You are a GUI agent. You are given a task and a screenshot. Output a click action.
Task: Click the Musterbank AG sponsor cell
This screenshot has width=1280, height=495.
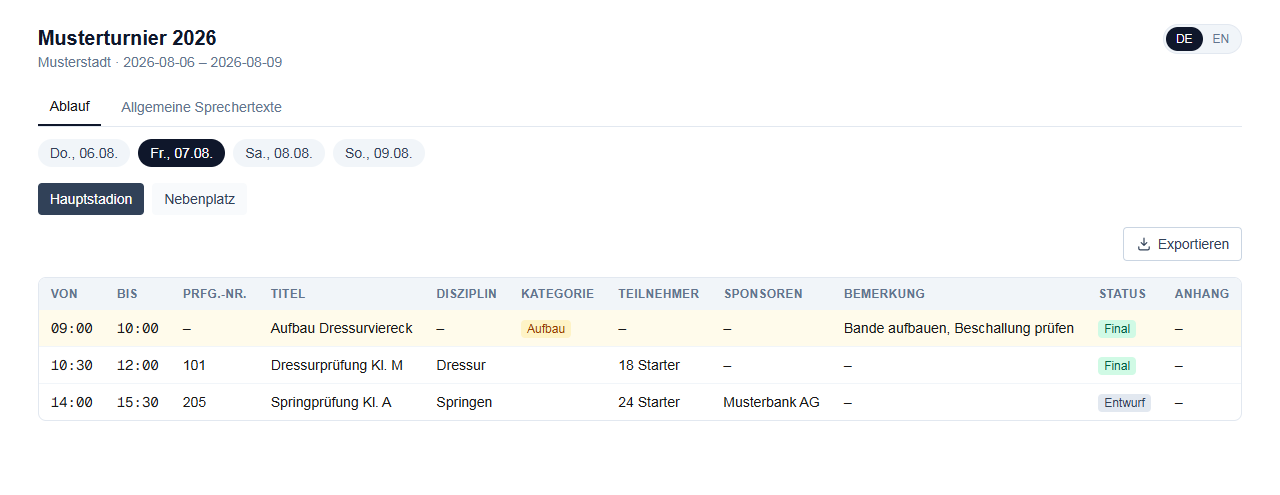tap(771, 402)
